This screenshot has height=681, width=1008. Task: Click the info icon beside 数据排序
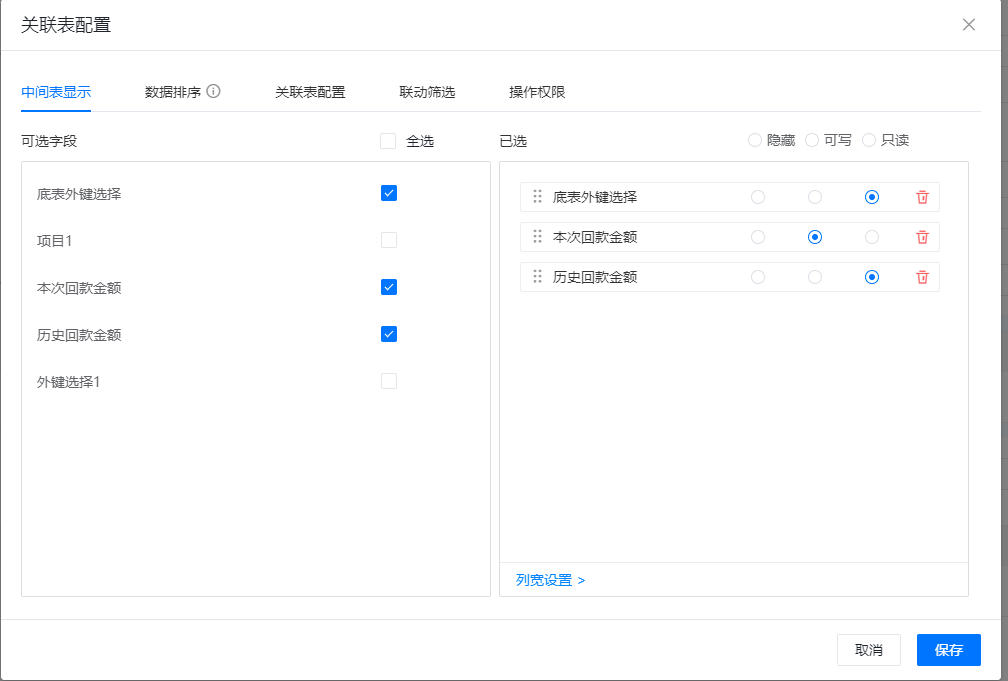213,91
